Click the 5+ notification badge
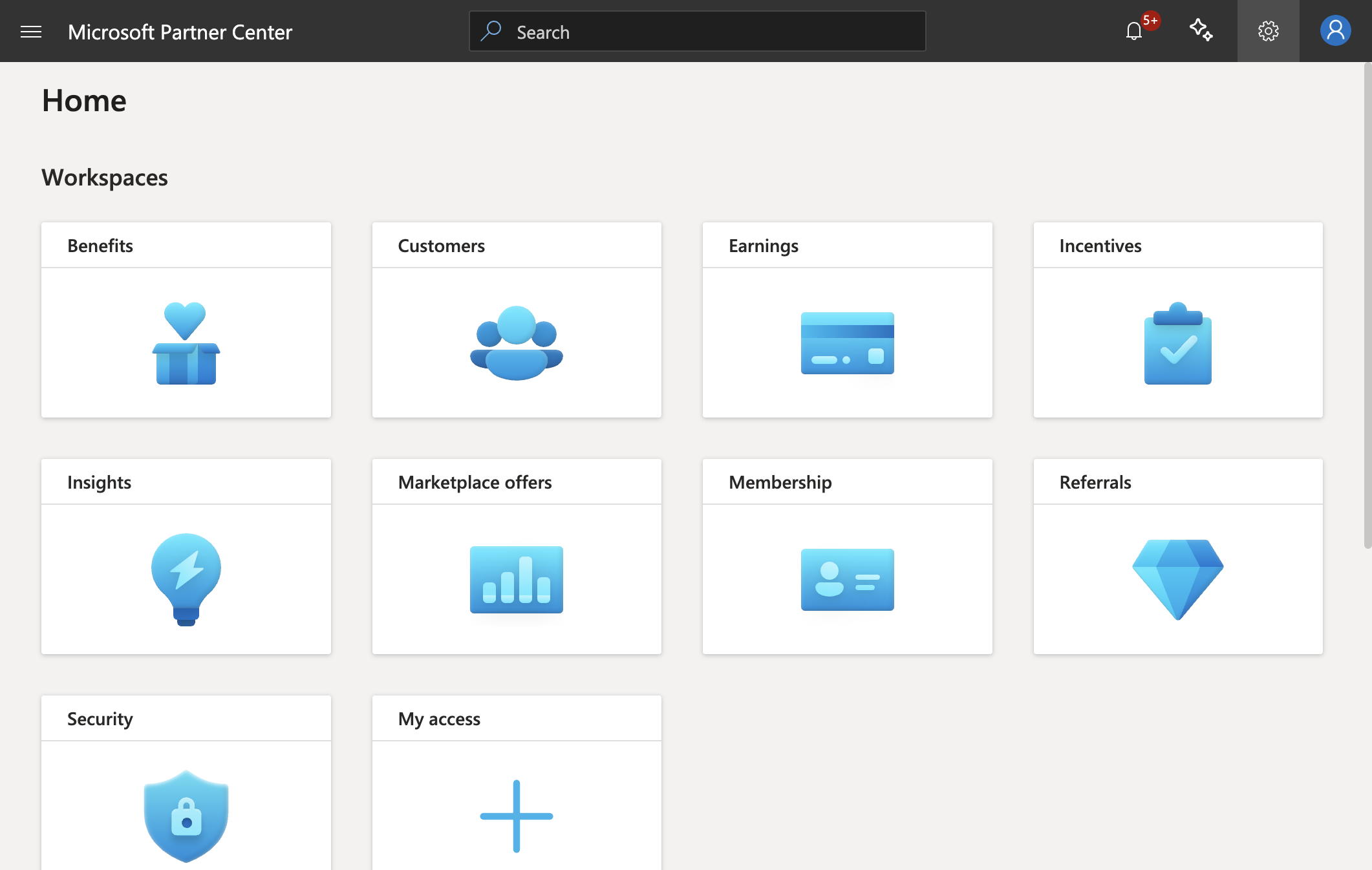The width and height of the screenshot is (1372, 870). pos(1150,21)
